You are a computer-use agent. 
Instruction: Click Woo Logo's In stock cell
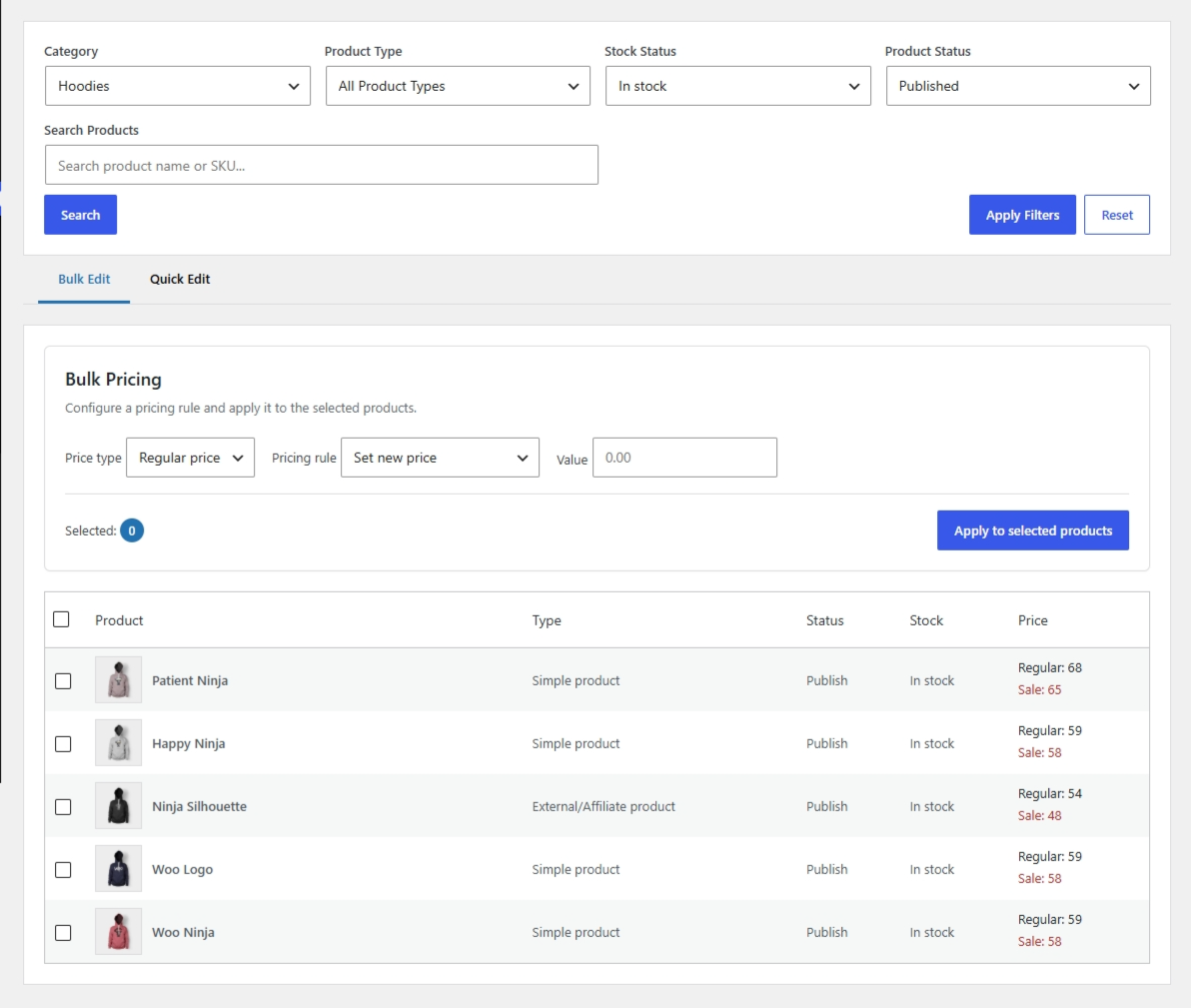[x=932, y=870]
